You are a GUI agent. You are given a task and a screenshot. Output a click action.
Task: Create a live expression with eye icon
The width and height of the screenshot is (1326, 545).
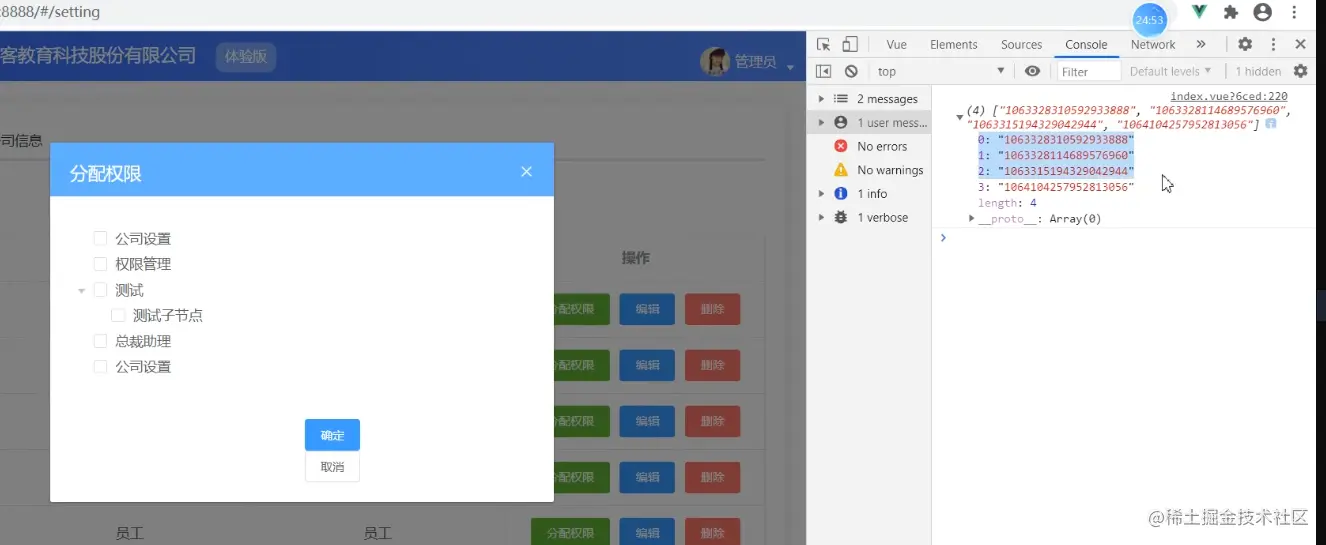(x=1032, y=71)
